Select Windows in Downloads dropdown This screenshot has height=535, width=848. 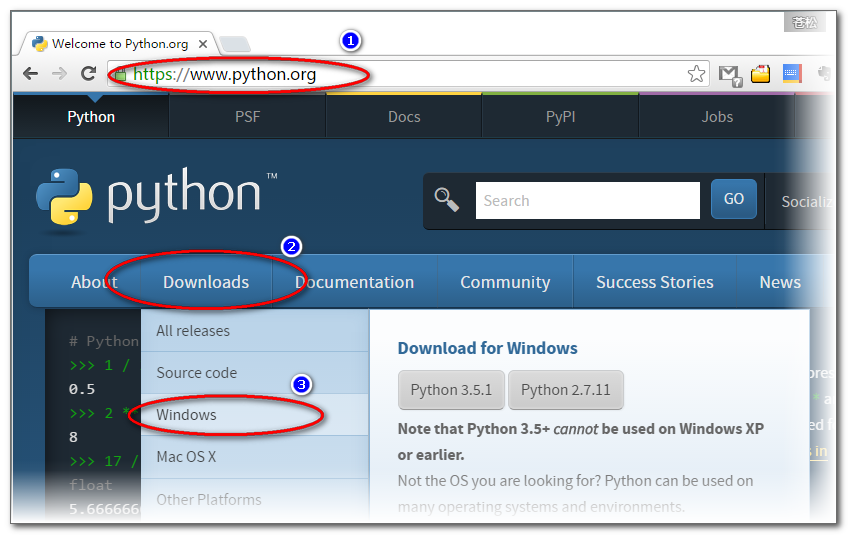tap(255, 415)
